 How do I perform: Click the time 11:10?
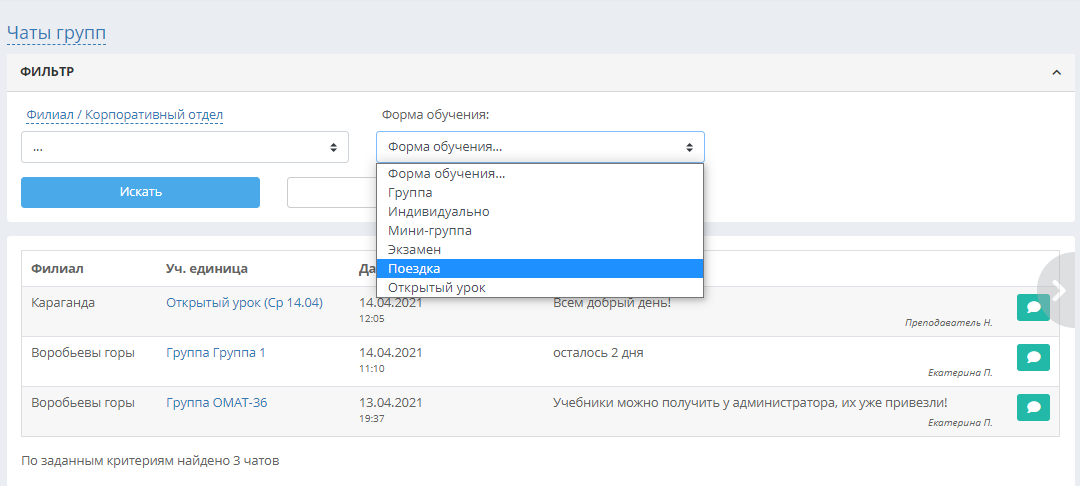[371, 368]
